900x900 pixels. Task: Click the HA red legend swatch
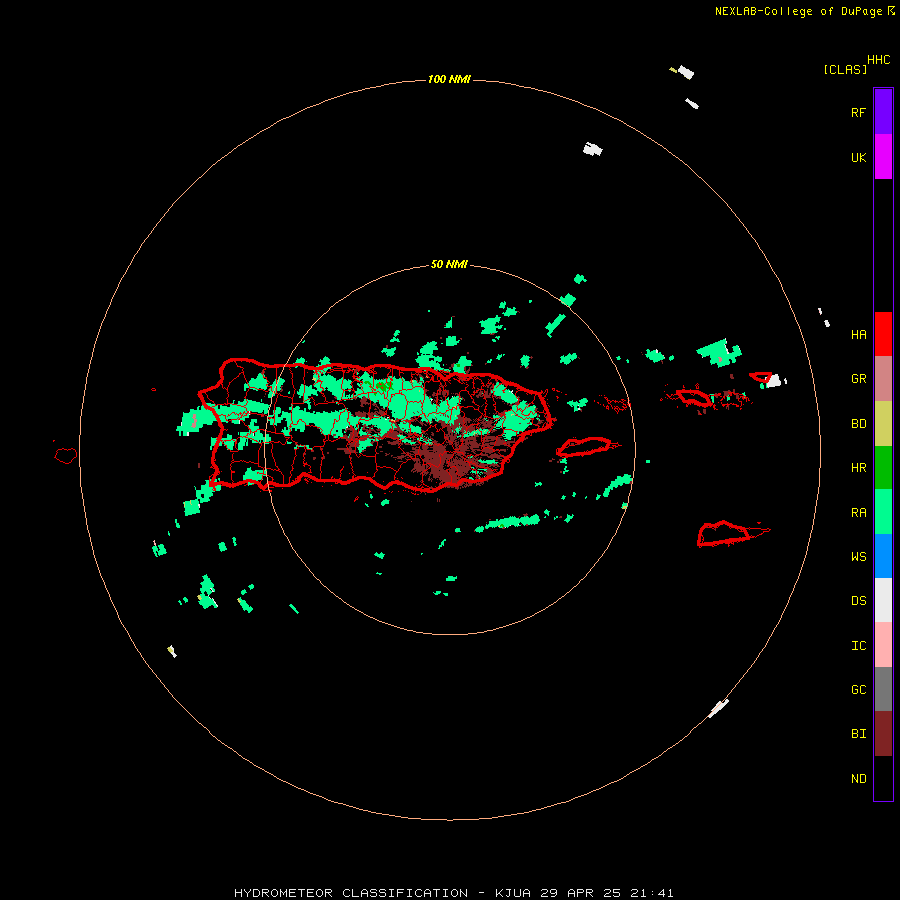point(883,334)
